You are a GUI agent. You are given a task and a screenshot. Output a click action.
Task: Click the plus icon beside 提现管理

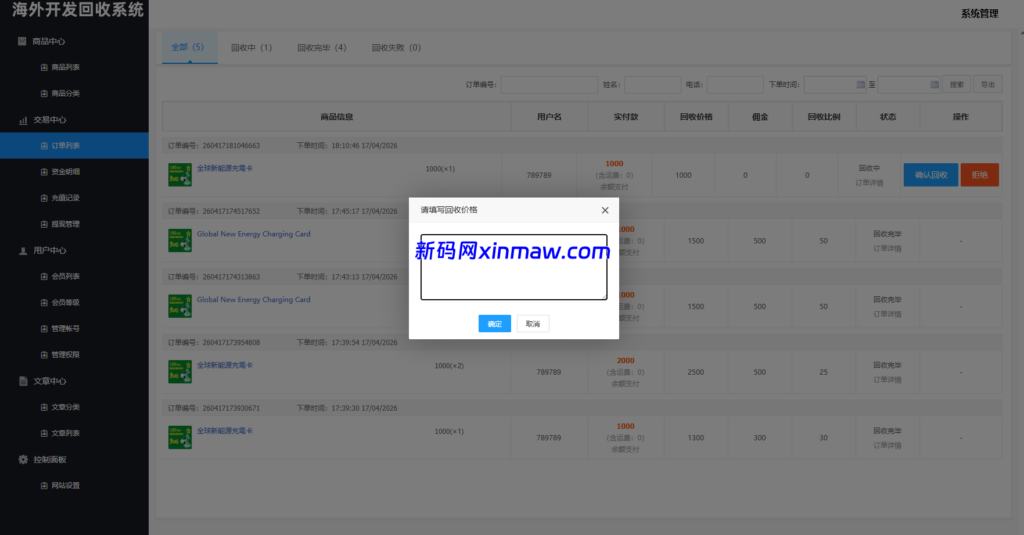[44, 224]
